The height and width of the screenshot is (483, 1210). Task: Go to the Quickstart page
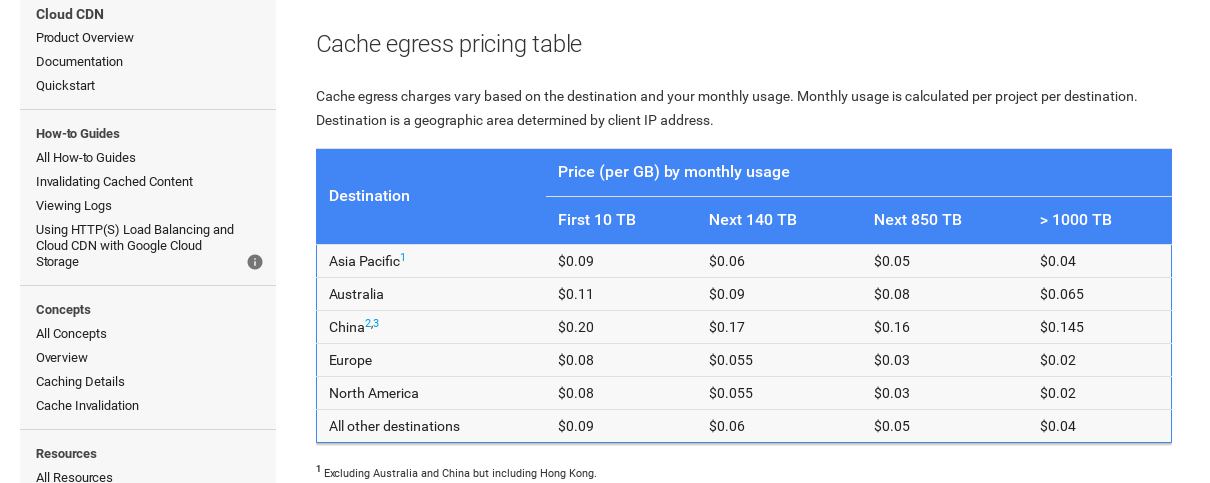65,86
